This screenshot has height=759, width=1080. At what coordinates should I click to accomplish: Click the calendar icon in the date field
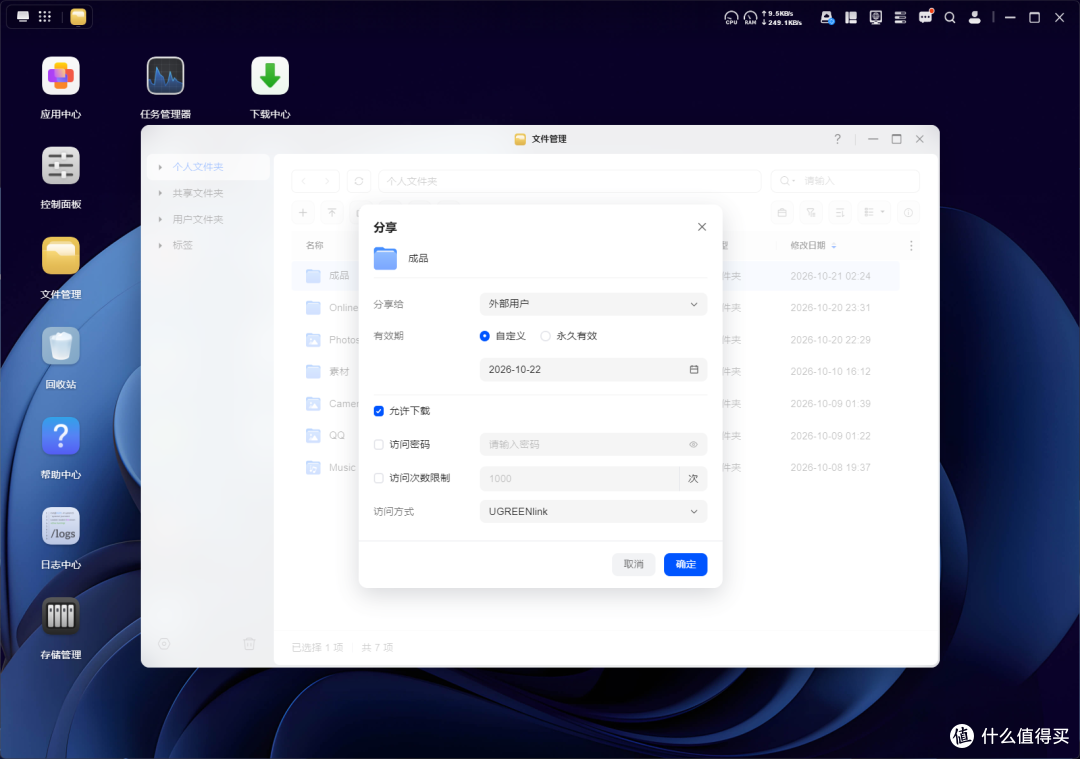click(694, 370)
